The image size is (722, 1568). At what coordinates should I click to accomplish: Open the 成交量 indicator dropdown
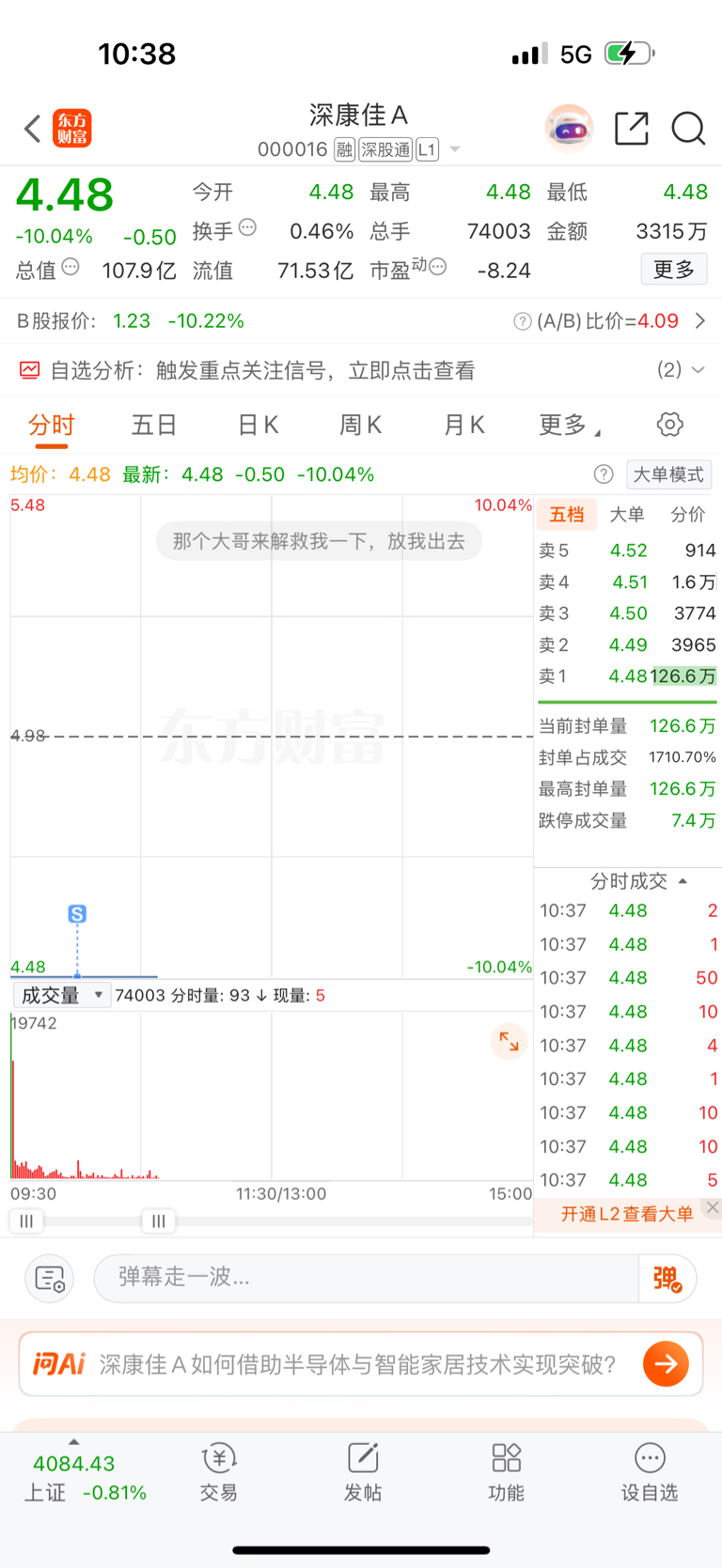point(62,995)
